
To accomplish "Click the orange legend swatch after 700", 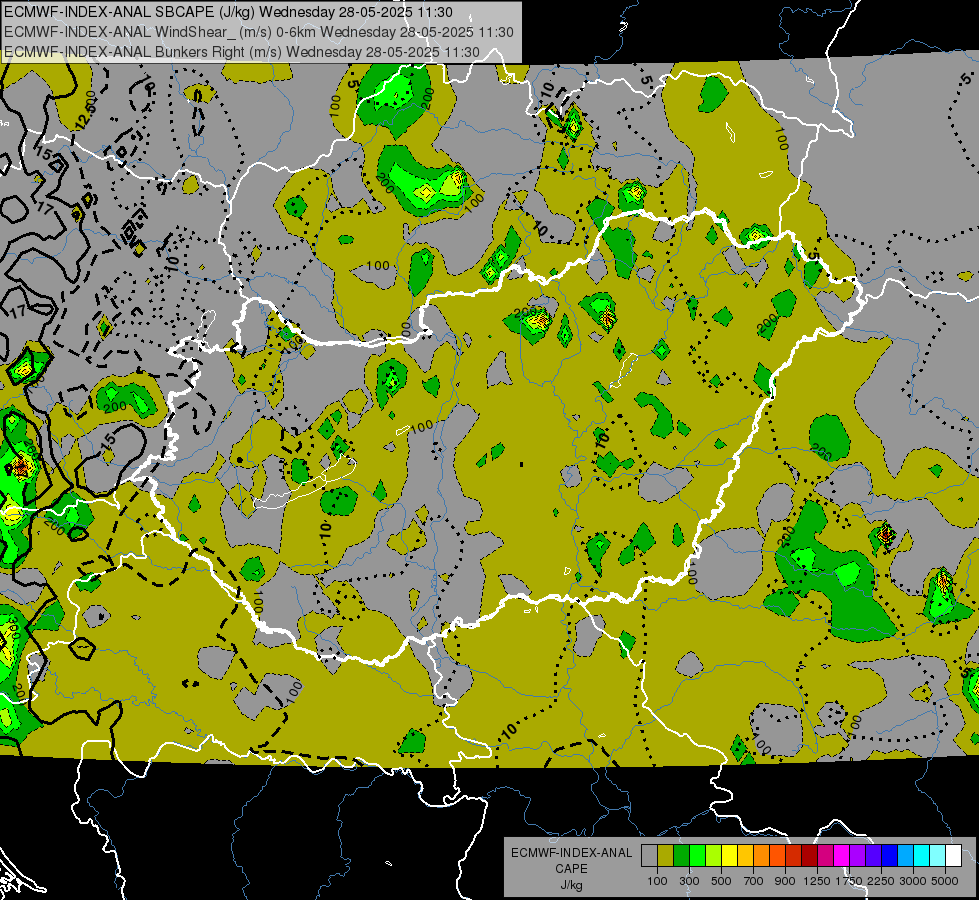I will (762, 855).
